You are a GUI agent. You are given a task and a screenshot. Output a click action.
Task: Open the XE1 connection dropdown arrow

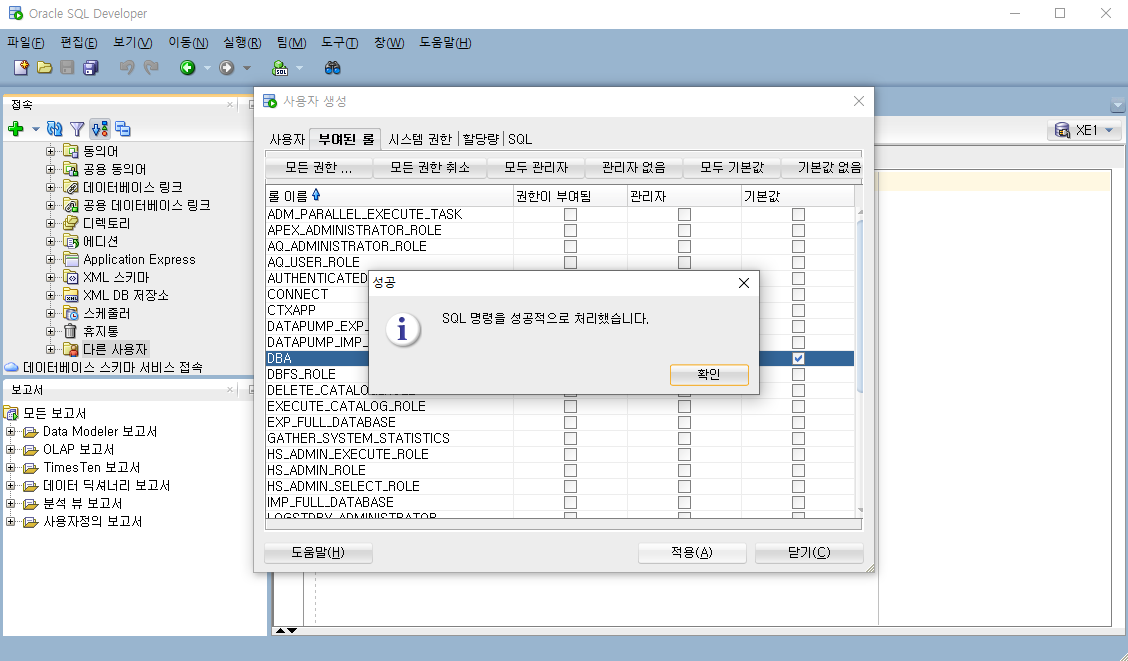[1109, 130]
